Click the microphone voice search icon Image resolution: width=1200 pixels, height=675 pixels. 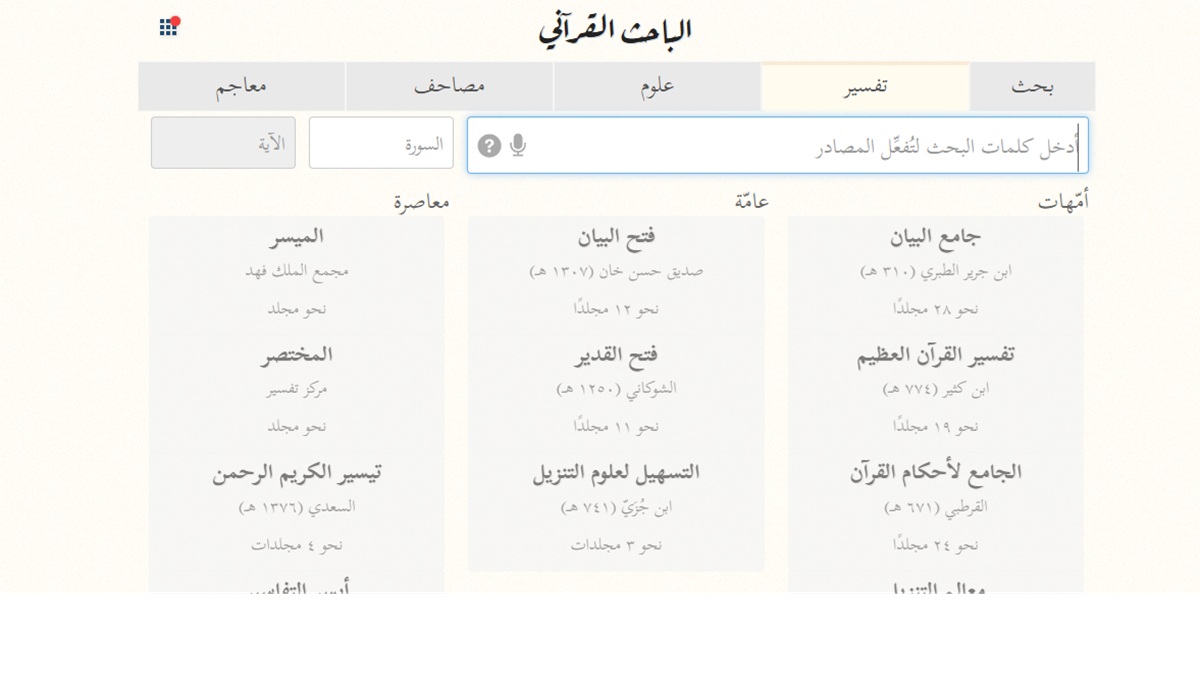point(517,146)
